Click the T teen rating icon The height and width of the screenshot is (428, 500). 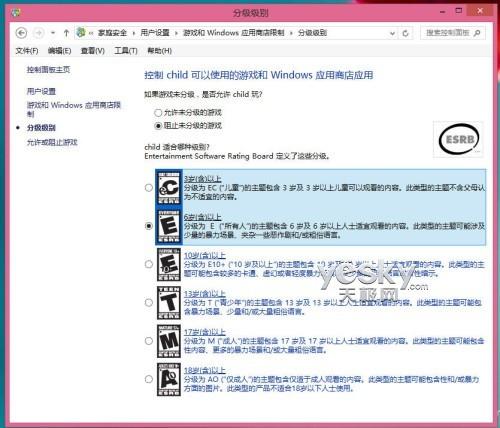click(x=169, y=303)
